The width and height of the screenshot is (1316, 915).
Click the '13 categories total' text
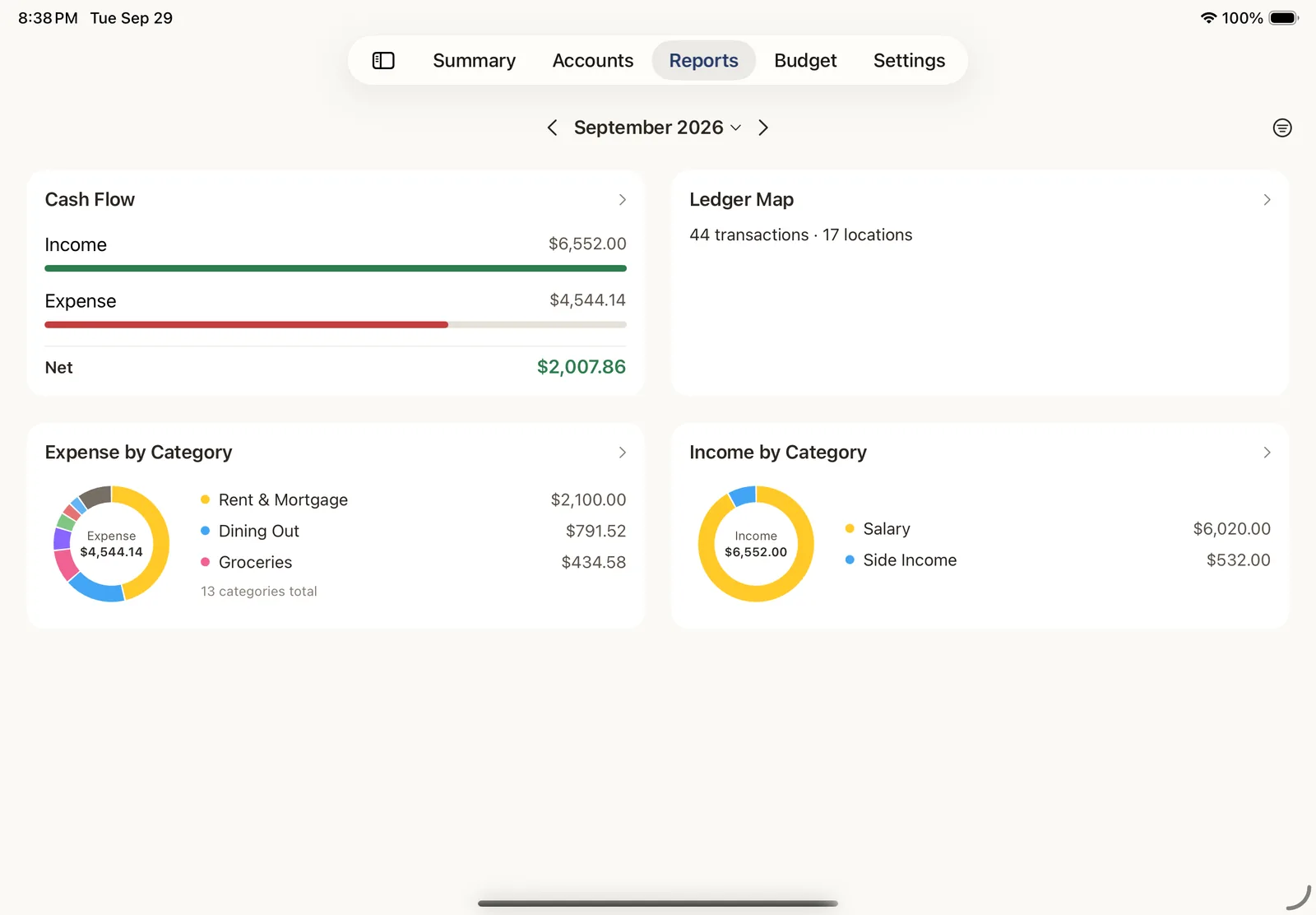259,592
